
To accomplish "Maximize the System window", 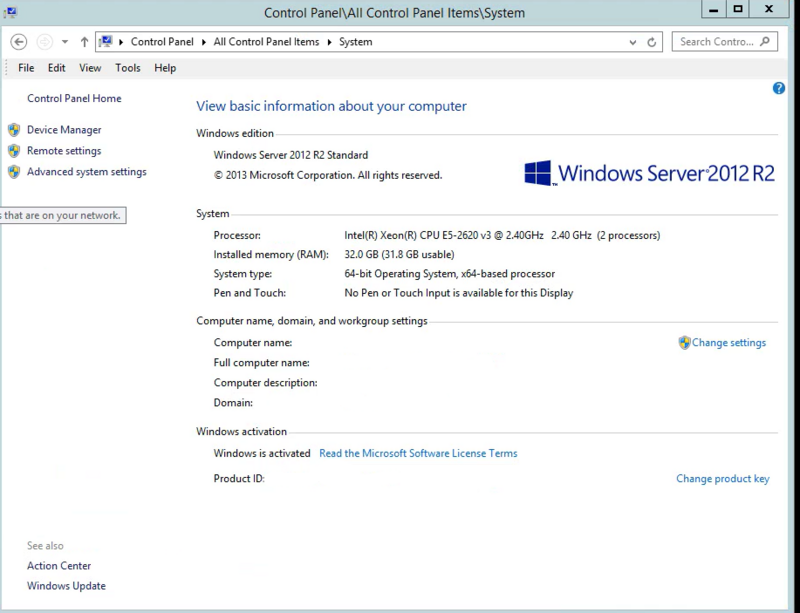I will (738, 9).
